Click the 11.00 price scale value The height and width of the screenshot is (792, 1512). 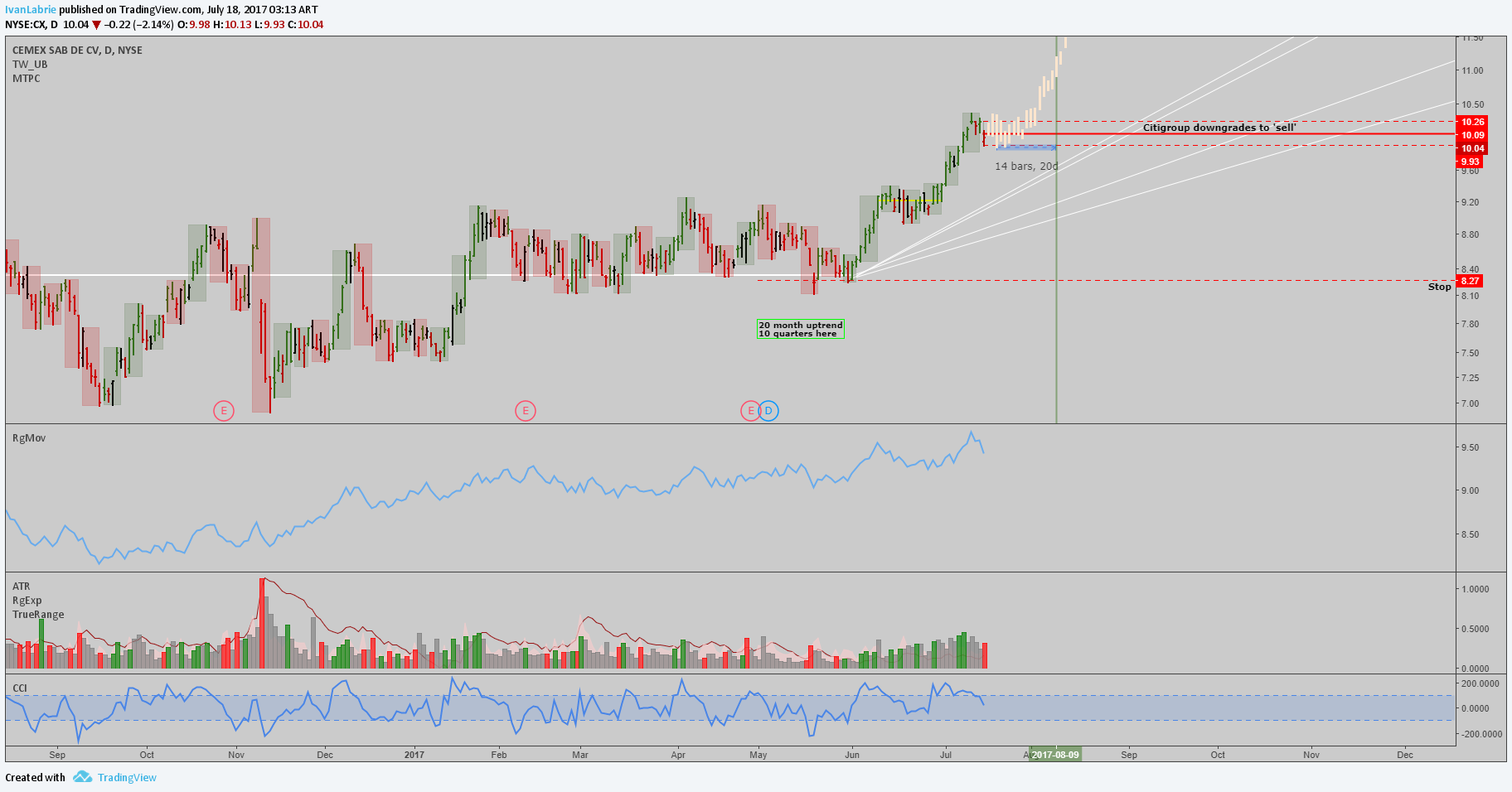pyautogui.click(x=1473, y=71)
